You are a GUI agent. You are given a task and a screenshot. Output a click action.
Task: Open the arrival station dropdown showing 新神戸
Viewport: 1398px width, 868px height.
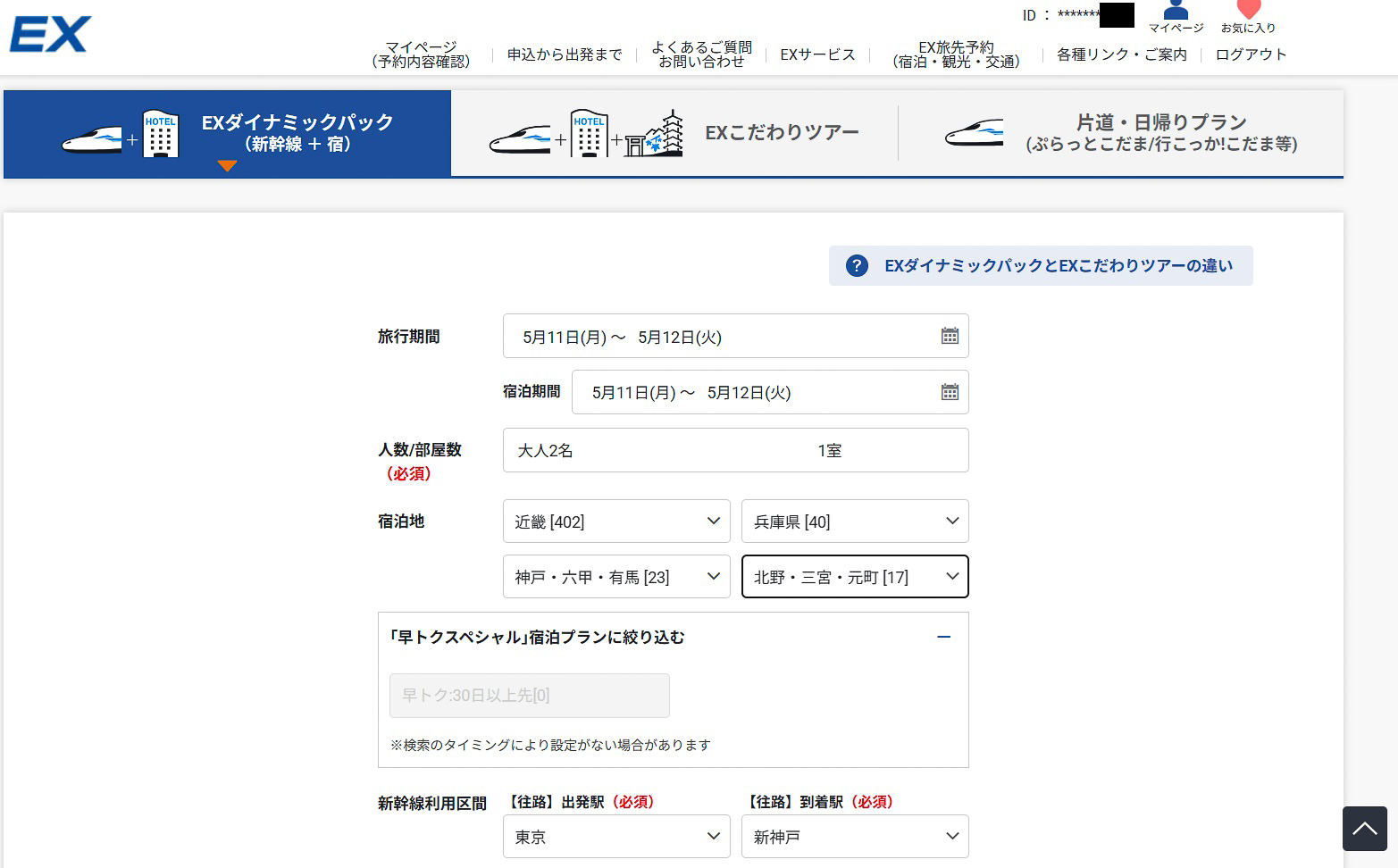click(854, 836)
